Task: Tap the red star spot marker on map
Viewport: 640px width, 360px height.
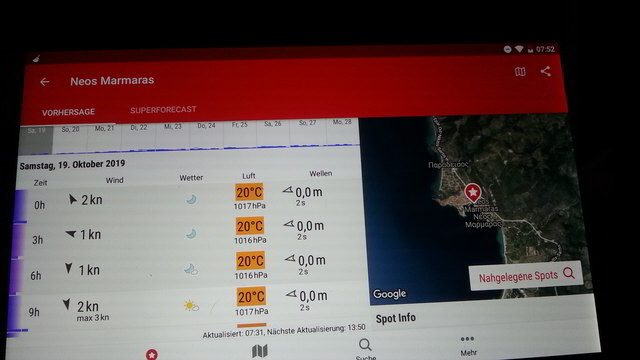Action: 473,192
